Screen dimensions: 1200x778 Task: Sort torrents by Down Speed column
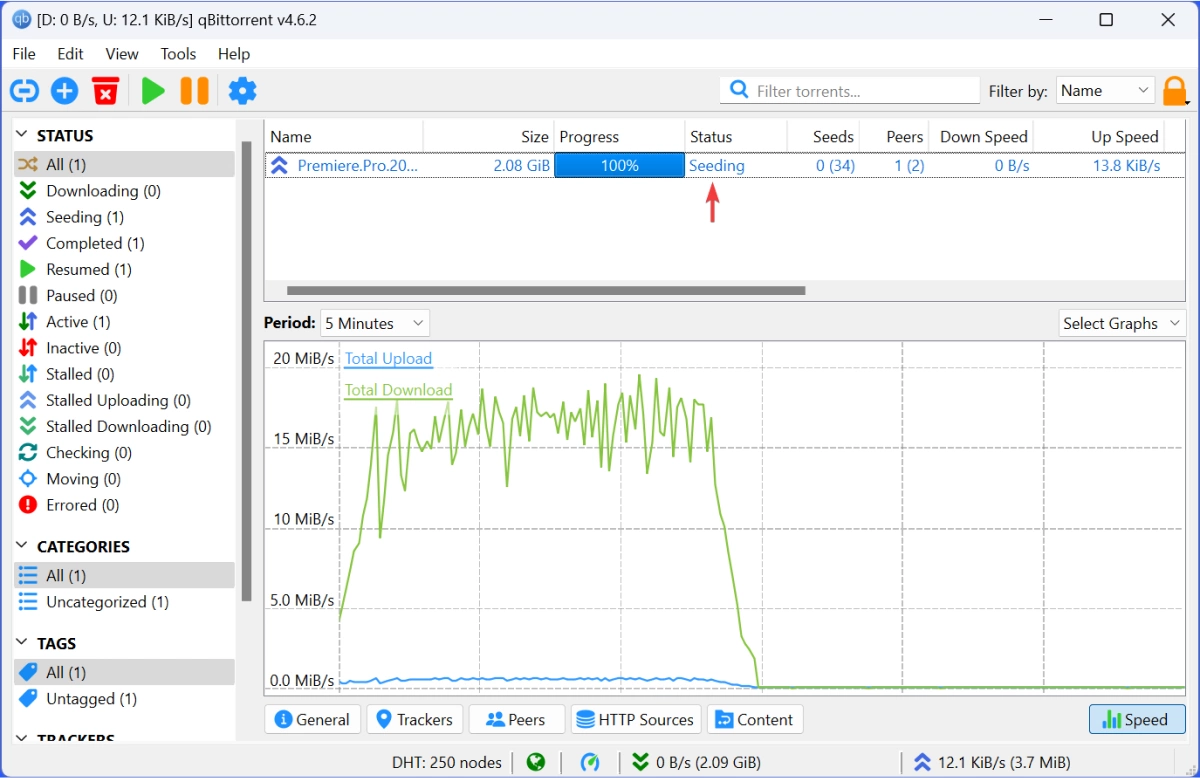click(x=981, y=136)
